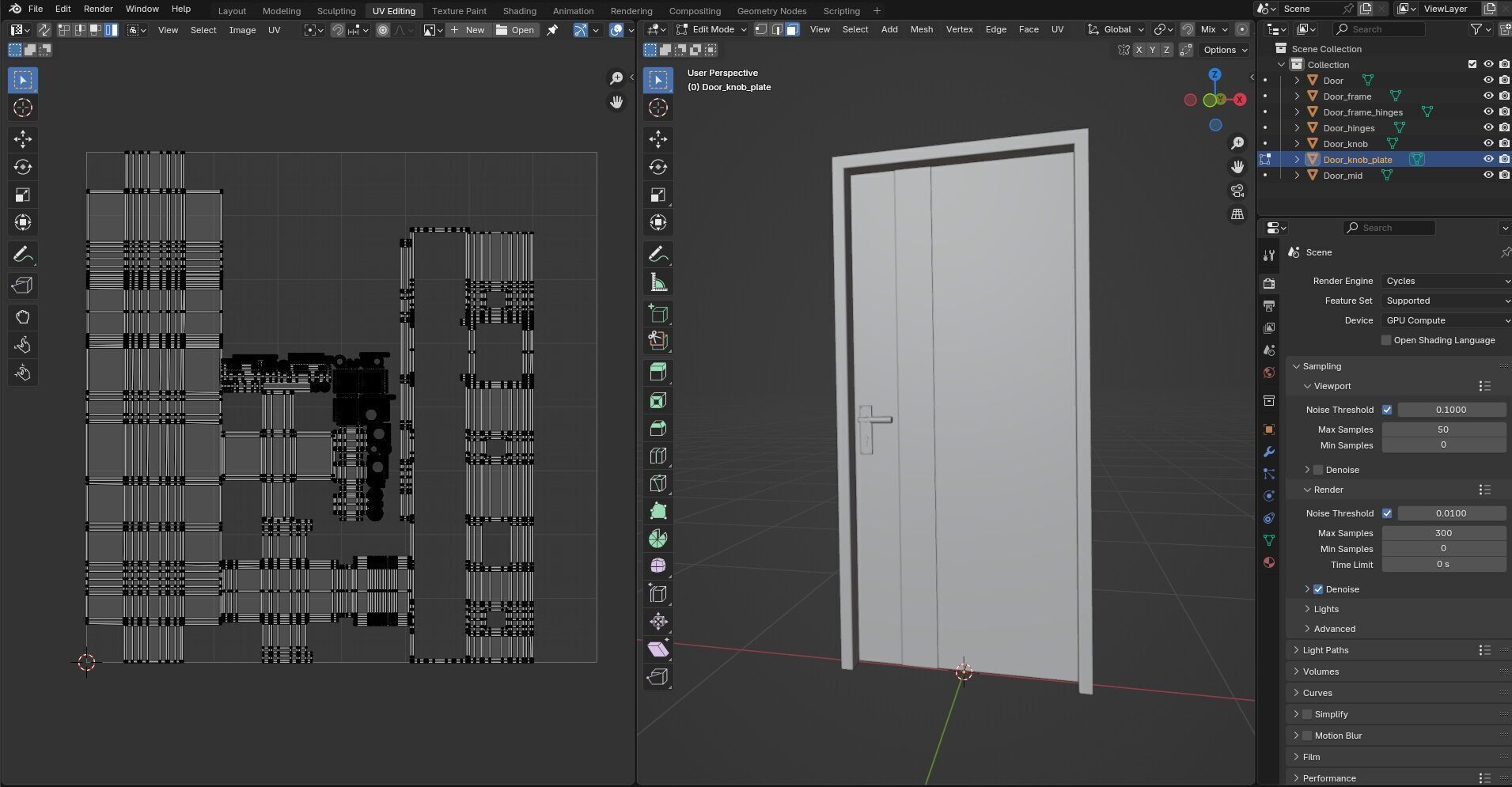Select the Annotate tool in 3D viewport
1512x787 pixels.
coord(658,254)
